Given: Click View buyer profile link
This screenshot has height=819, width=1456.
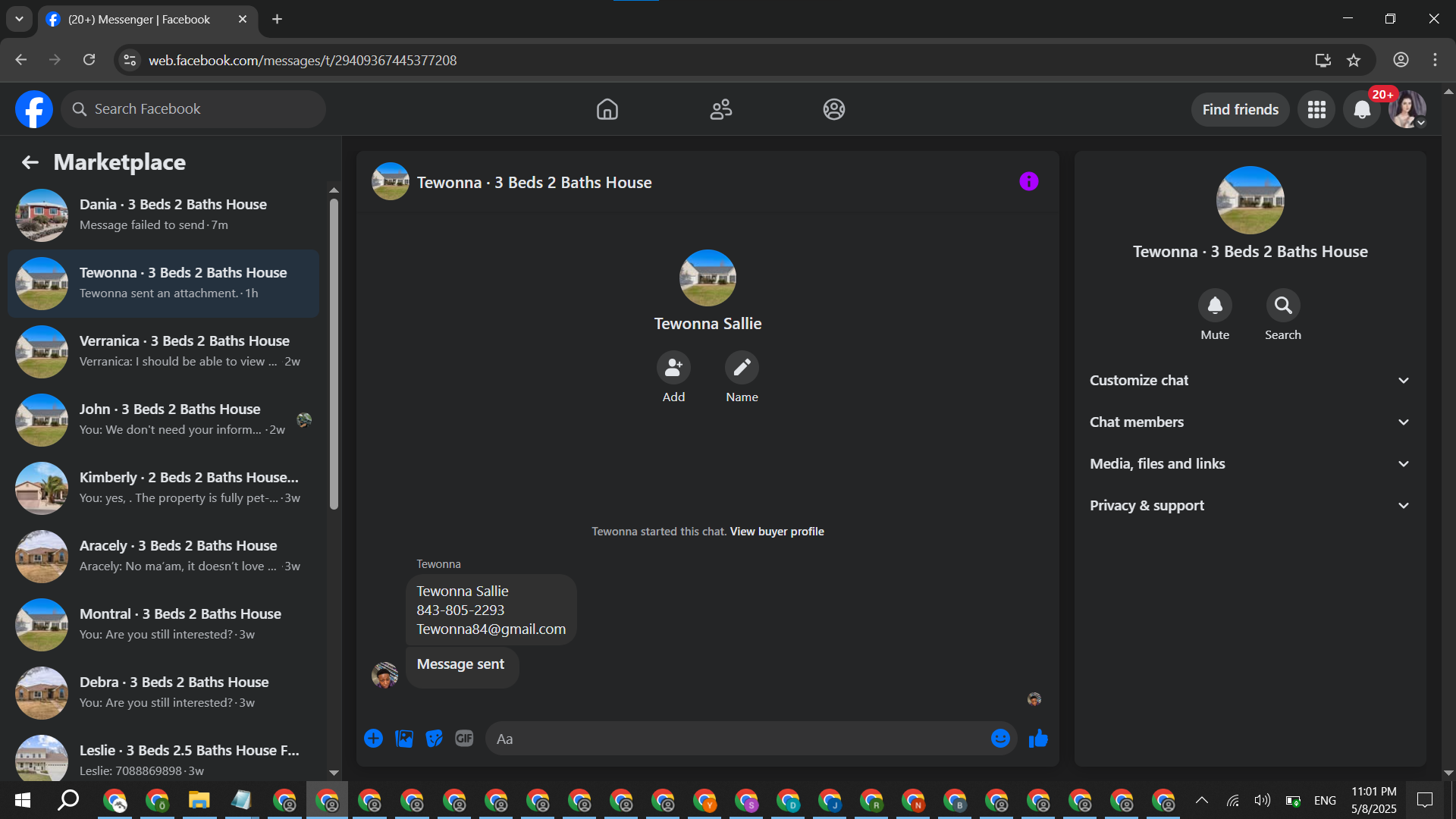Looking at the screenshot, I should click(x=777, y=532).
